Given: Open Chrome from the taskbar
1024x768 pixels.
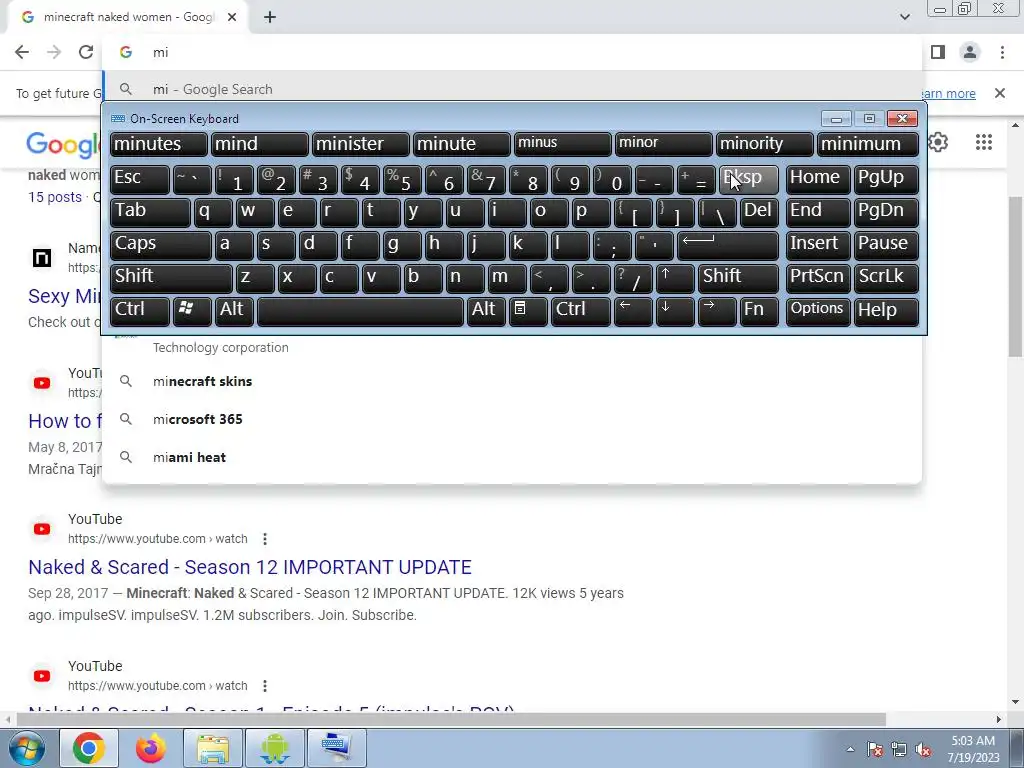Looking at the screenshot, I should pos(88,748).
